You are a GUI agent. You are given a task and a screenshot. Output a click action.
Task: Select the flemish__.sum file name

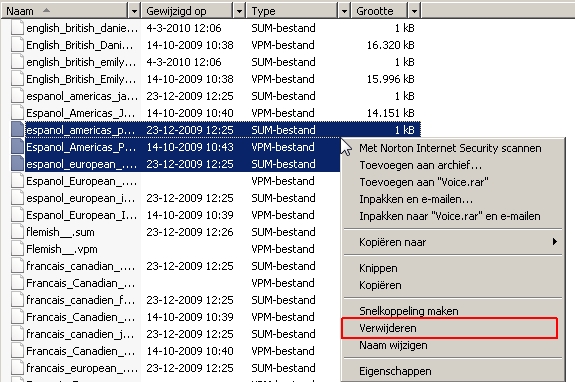coord(60,232)
